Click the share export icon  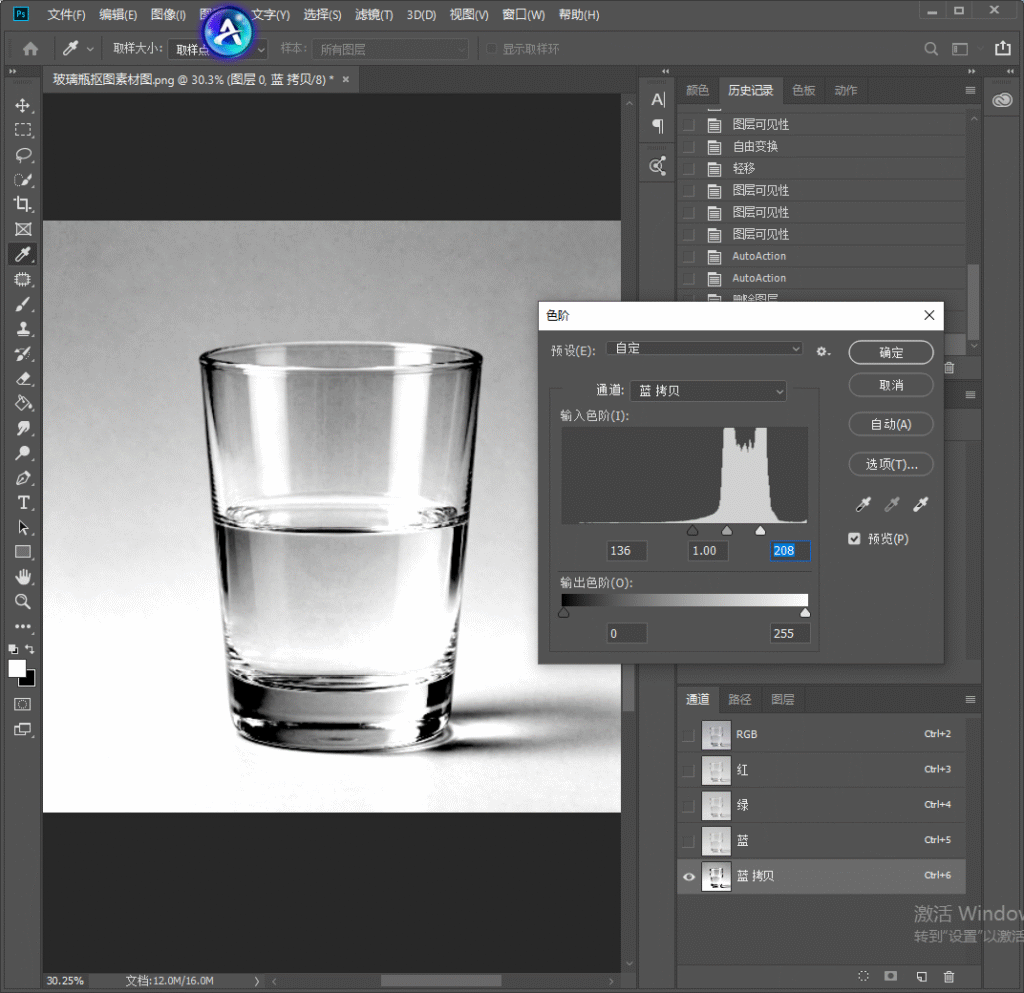point(1002,48)
